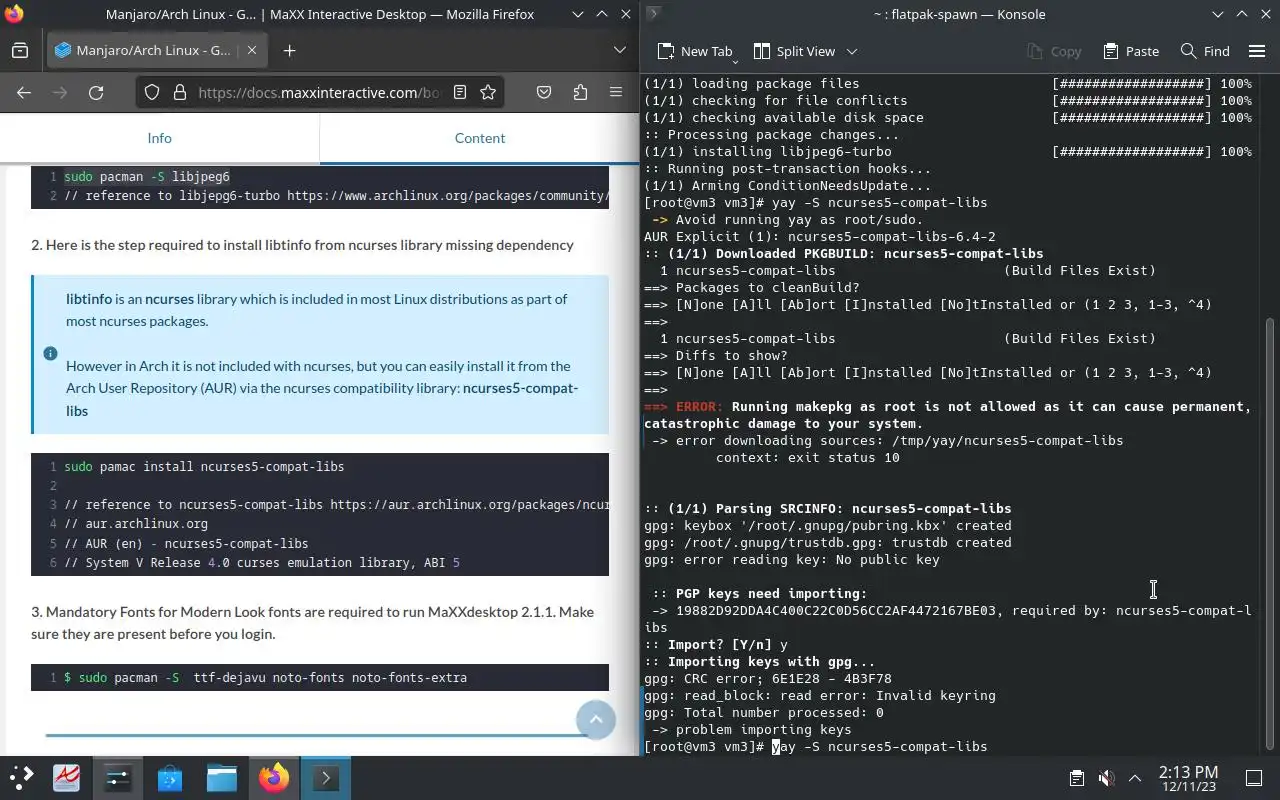This screenshot has width=1280, height=800.
Task: Click the 'sudo pacman -S libjpeg6' code line
Action: pyautogui.click(x=147, y=177)
